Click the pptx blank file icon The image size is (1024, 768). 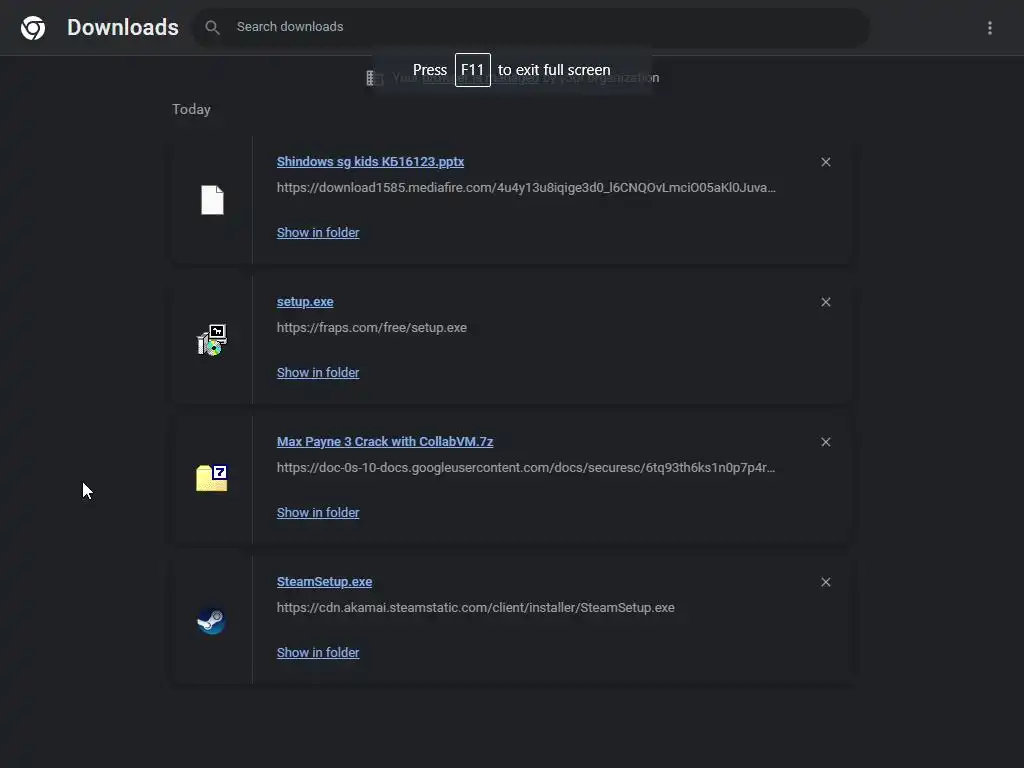click(x=212, y=200)
